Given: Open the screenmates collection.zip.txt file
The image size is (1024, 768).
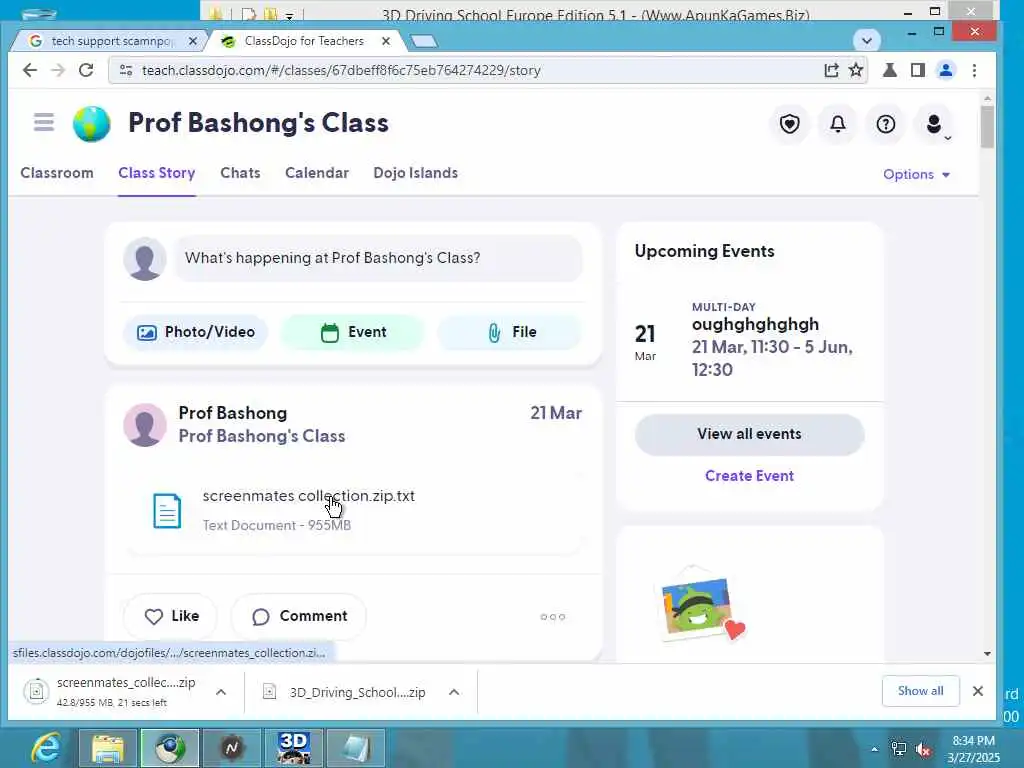Looking at the screenshot, I should coord(308,496).
